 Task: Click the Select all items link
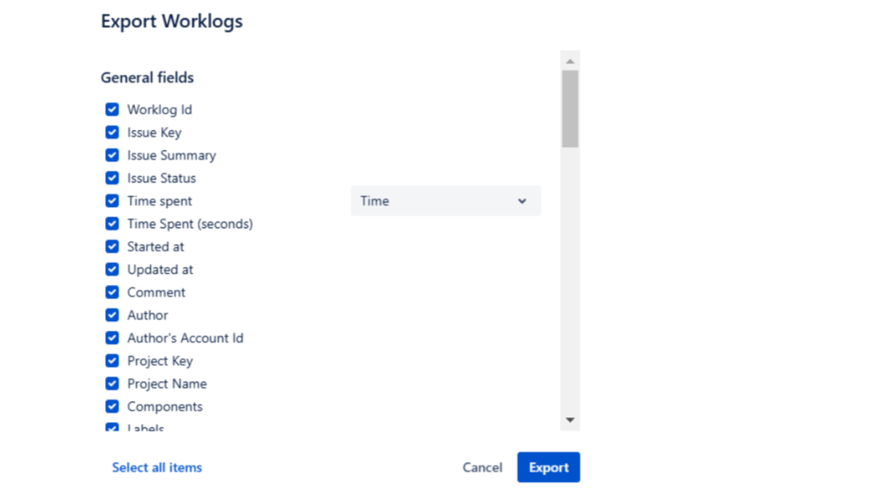pyautogui.click(x=157, y=467)
